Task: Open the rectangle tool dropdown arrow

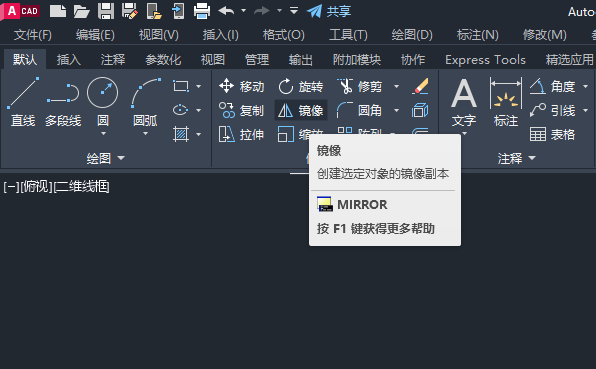Action: coord(198,87)
